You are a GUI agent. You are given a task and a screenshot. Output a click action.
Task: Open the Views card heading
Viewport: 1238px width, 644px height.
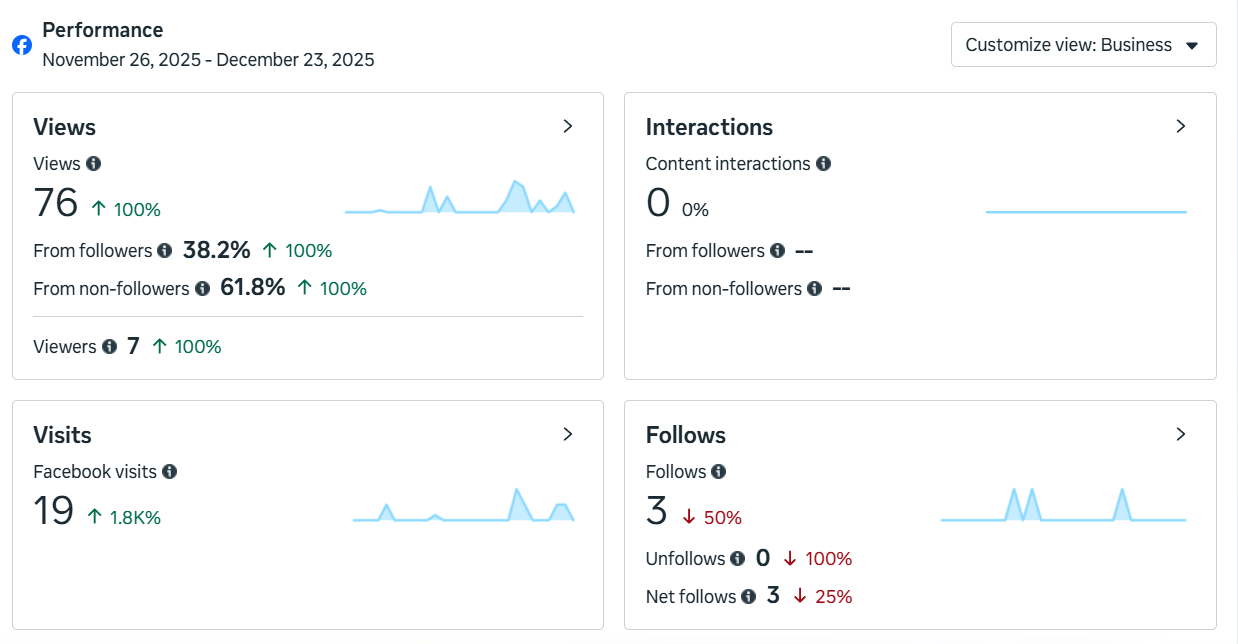click(65, 127)
